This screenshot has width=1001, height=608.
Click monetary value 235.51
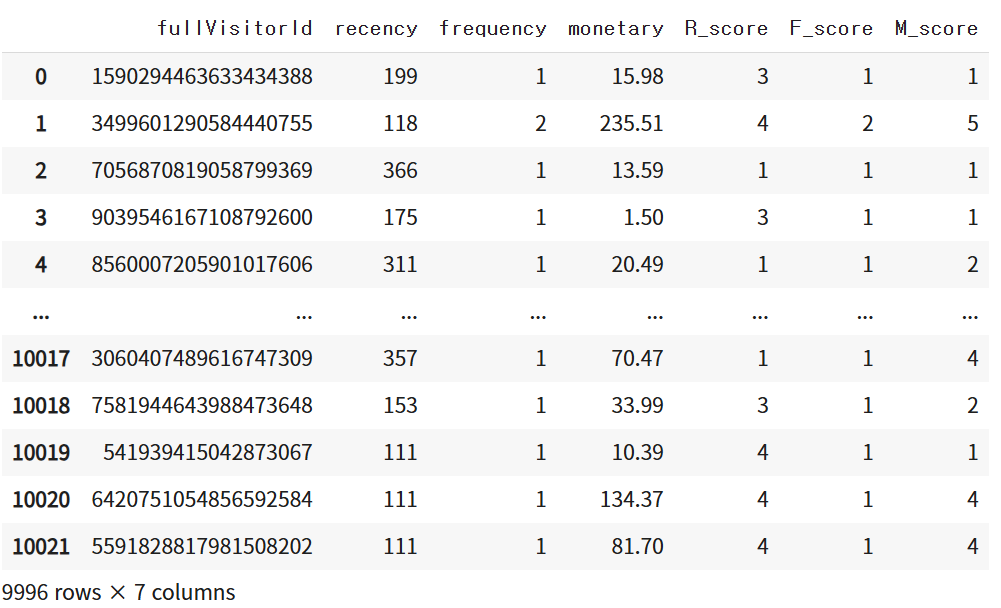tap(632, 123)
